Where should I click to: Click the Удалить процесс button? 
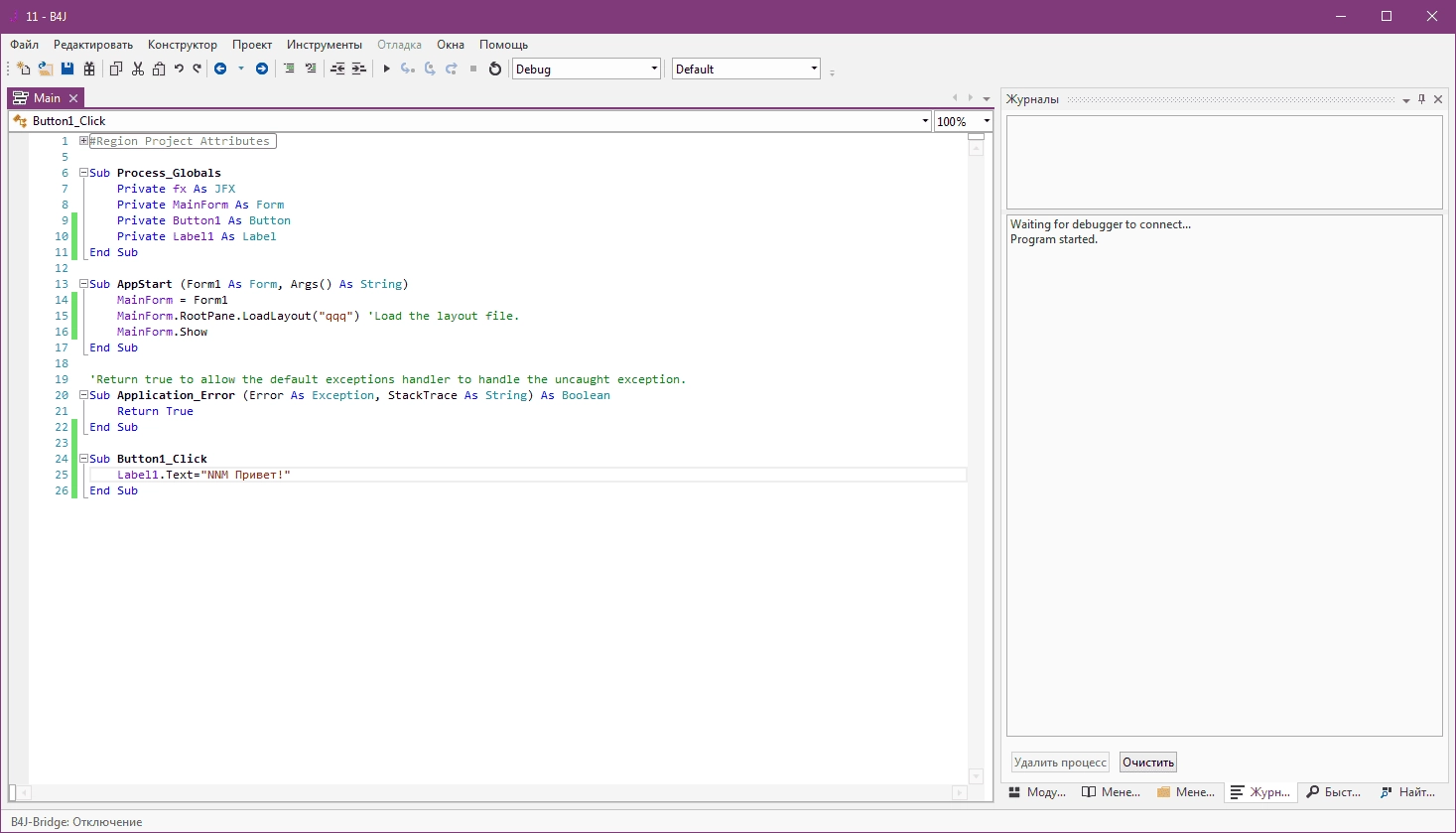1060,763
